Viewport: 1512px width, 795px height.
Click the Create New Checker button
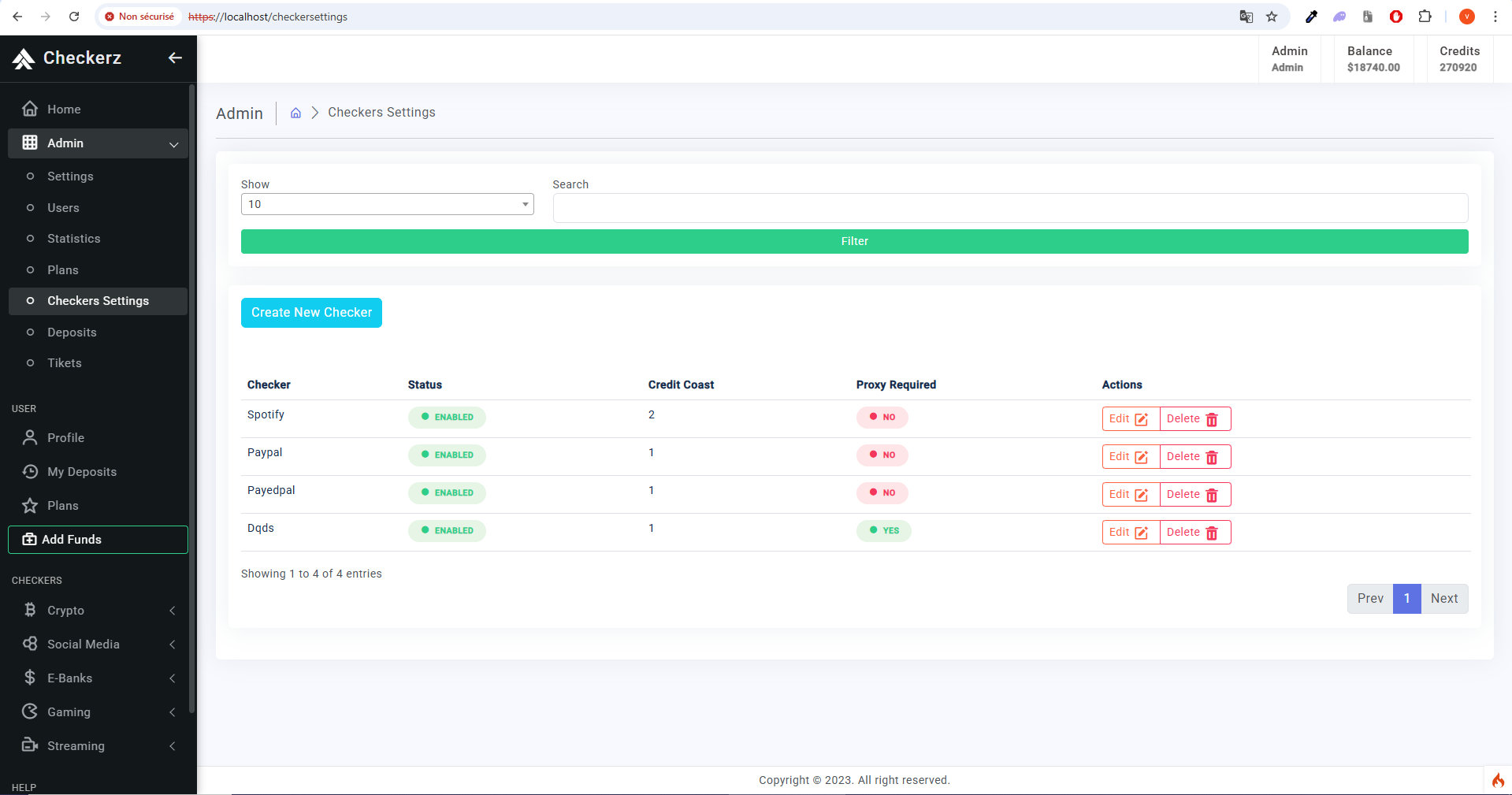pyautogui.click(x=311, y=313)
